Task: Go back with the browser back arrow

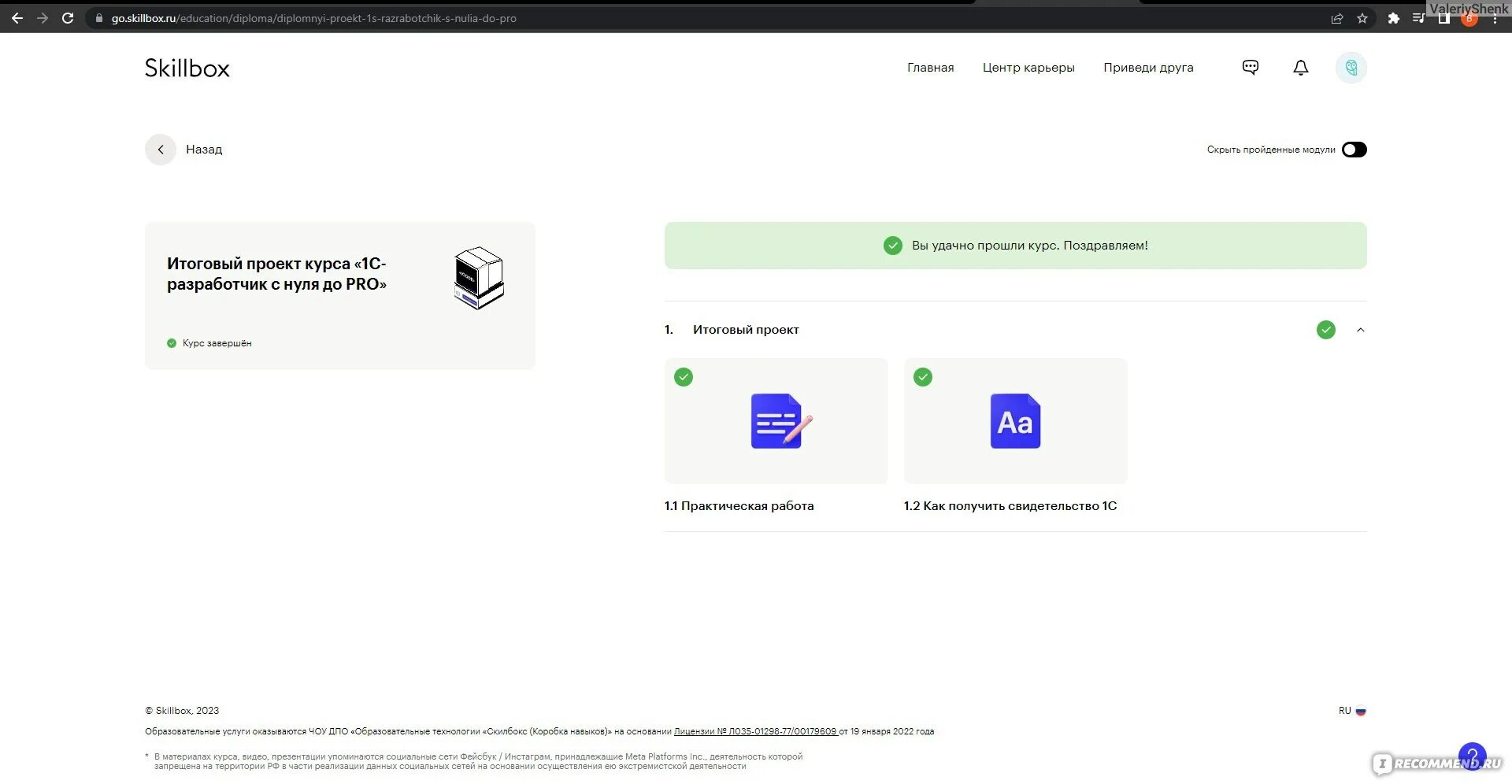Action: [x=17, y=18]
